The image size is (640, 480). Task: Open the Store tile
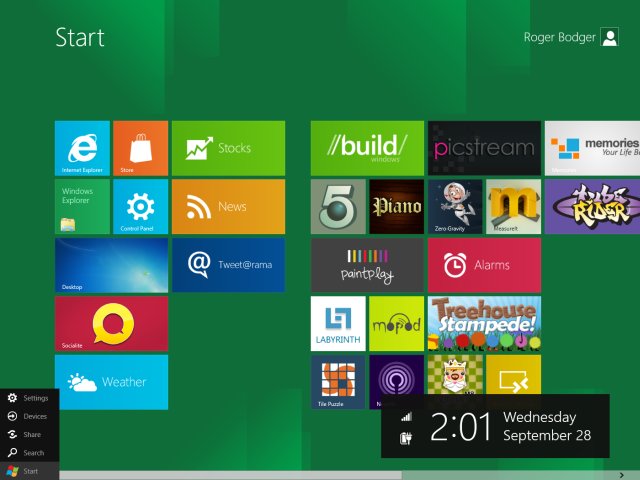140,148
